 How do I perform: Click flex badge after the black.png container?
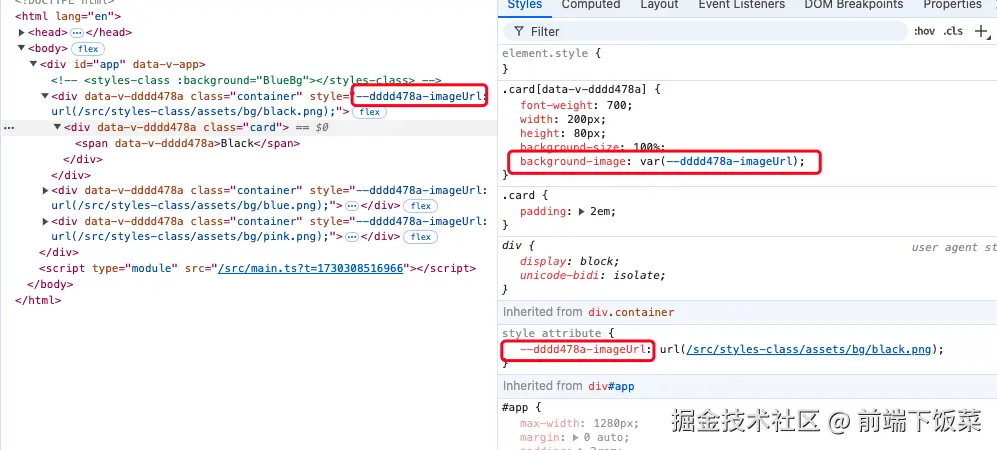pyautogui.click(x=369, y=112)
